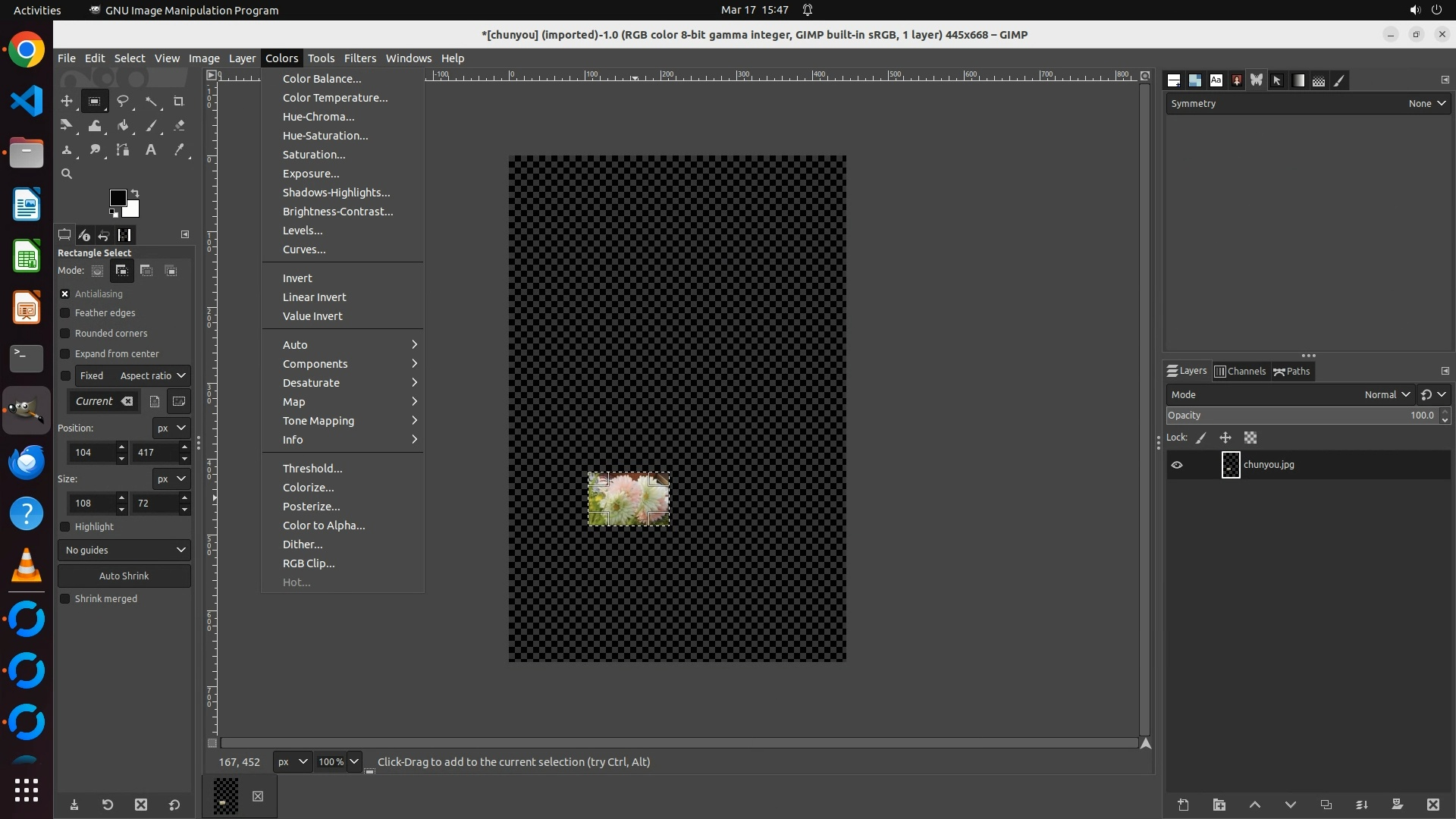Click the foreground color swatch
Viewport: 1456px width, 819px height.
117,198
